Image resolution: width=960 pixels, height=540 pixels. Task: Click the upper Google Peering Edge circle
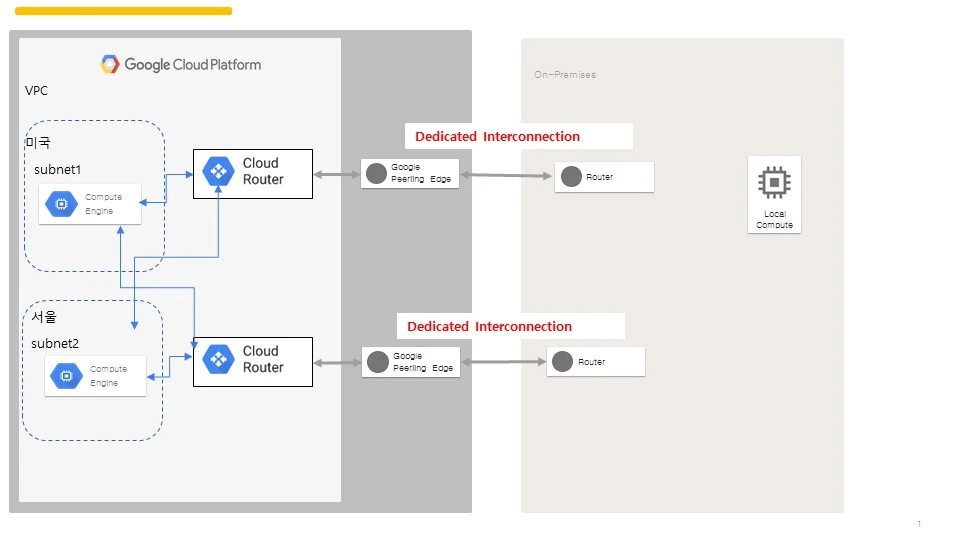376,173
